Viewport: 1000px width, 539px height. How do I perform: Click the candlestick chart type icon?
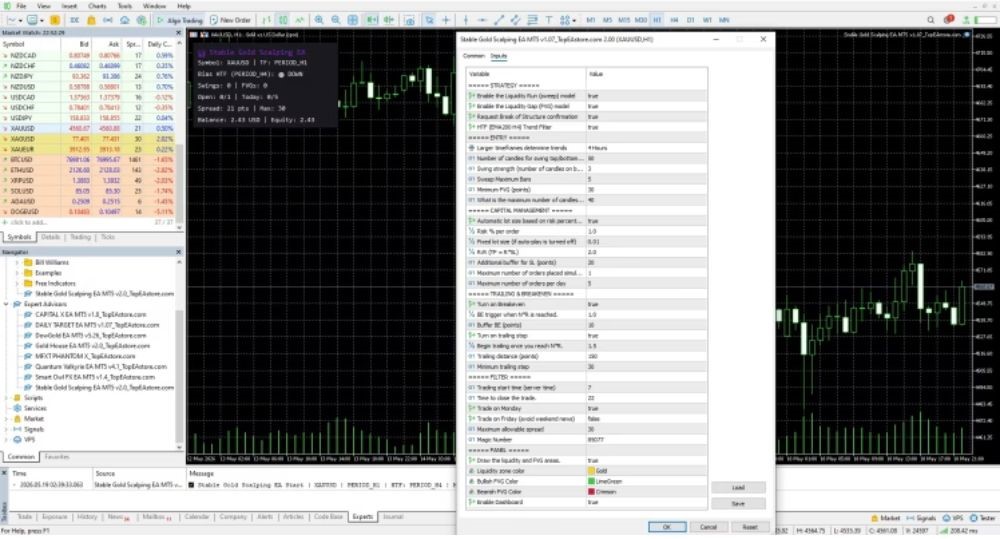283,20
